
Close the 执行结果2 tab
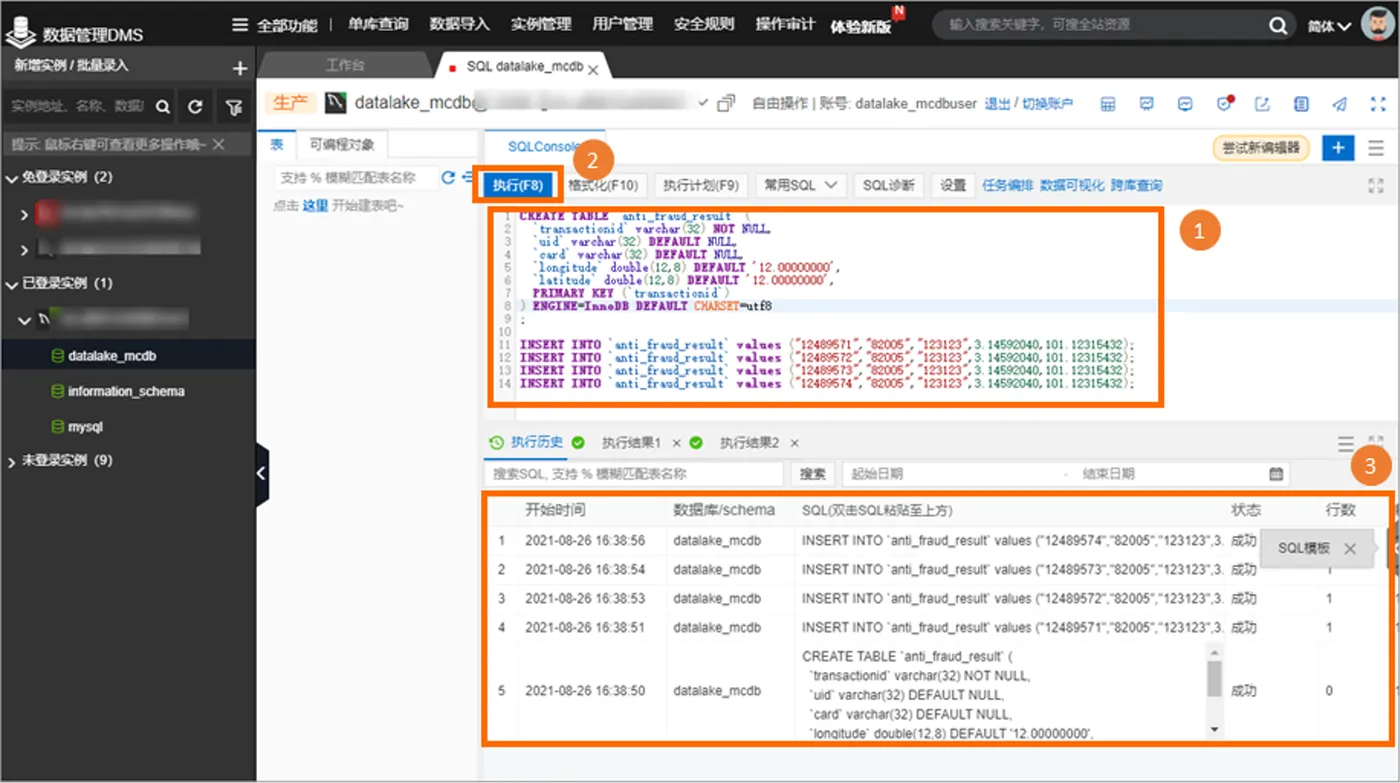tap(794, 443)
